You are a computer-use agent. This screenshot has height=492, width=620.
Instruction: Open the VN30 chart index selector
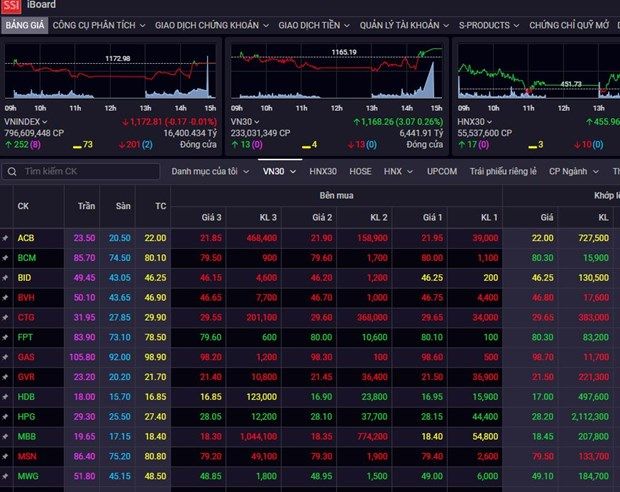point(245,122)
